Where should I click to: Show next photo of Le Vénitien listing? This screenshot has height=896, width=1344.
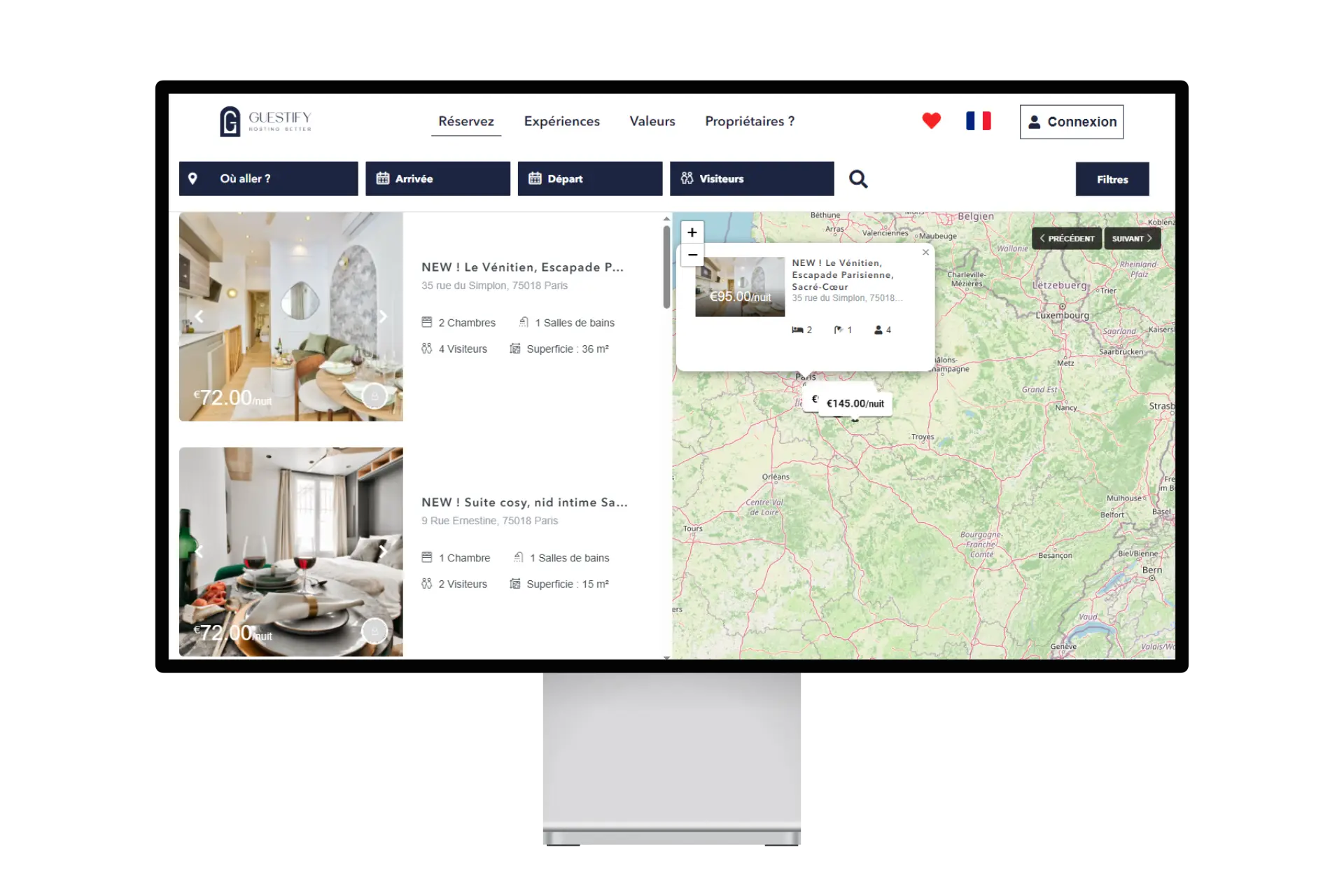[x=383, y=316]
